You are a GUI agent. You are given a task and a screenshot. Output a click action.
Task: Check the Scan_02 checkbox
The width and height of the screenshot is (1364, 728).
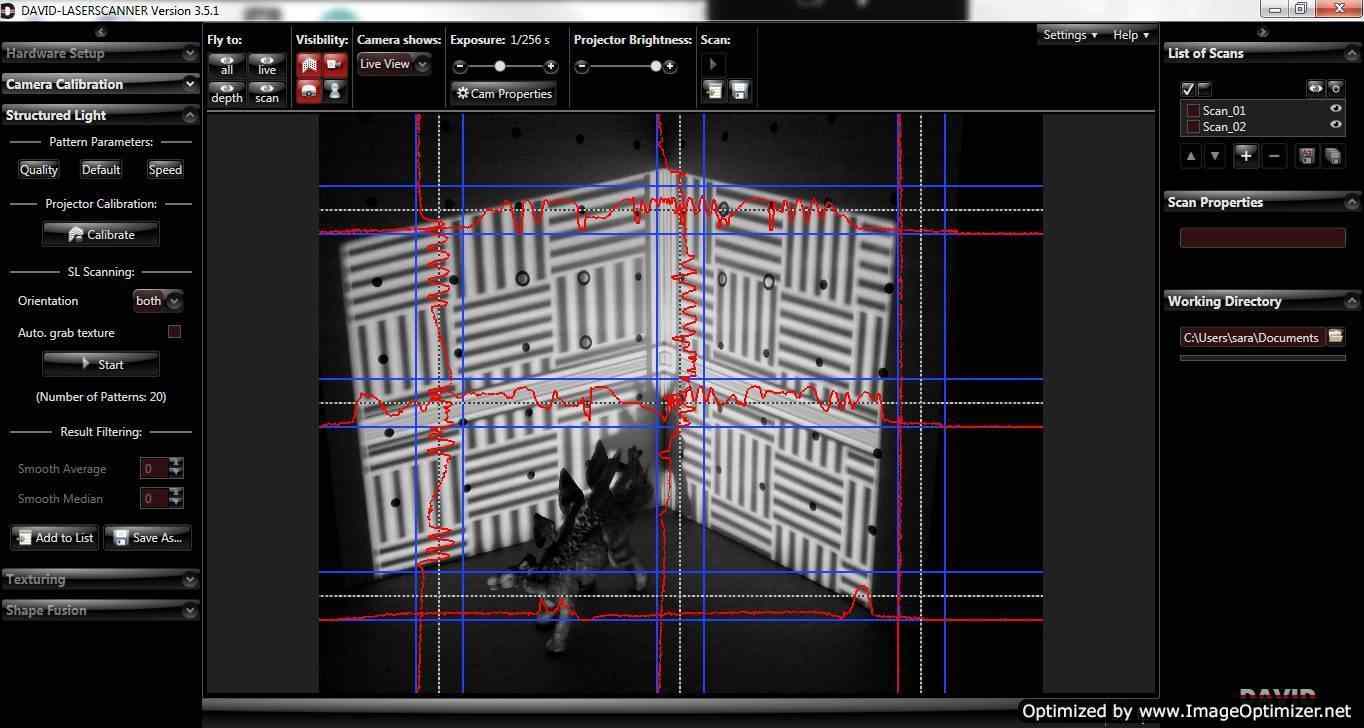[x=1192, y=127]
